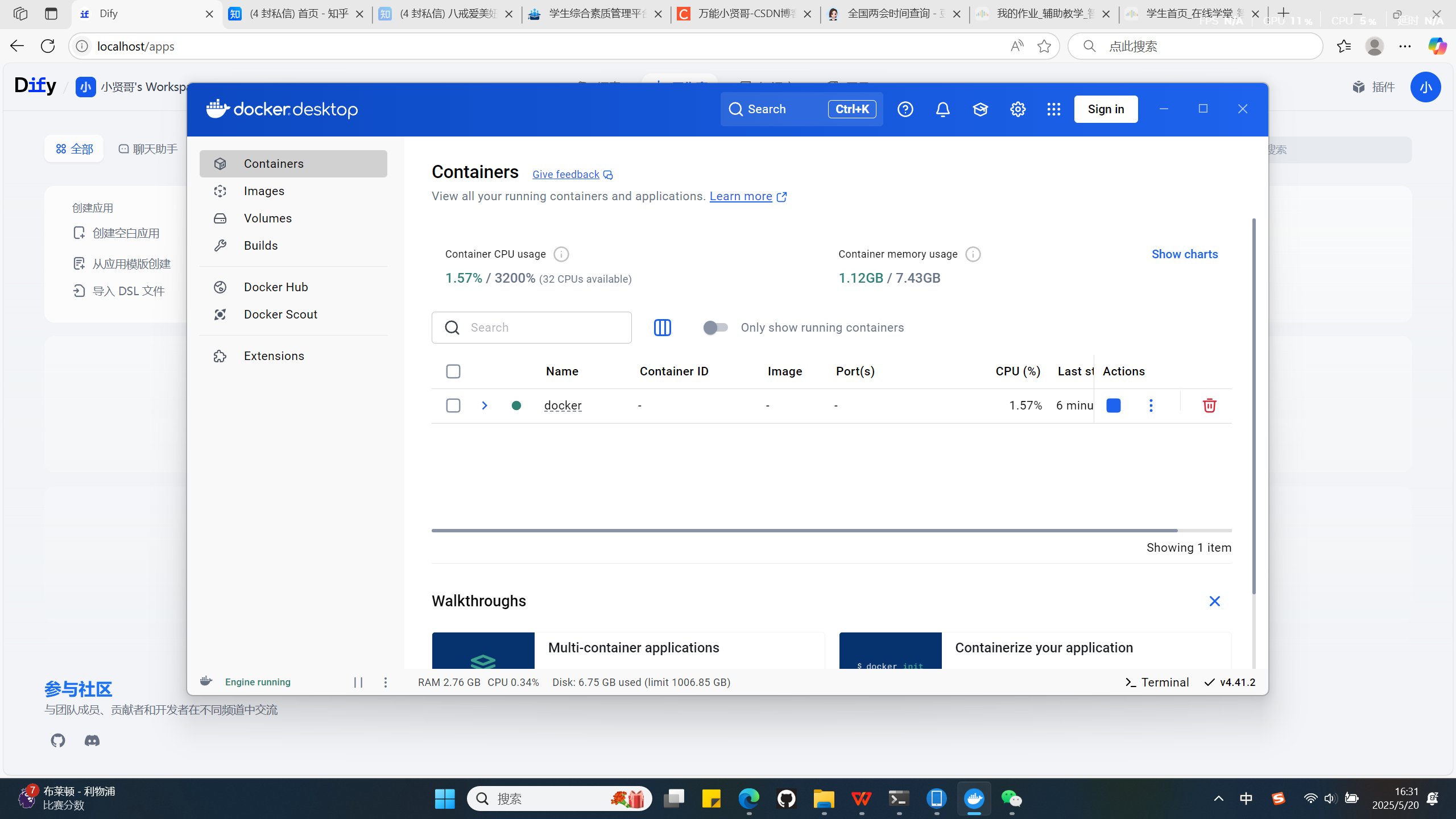Tick the docker row checkbox
The height and width of the screenshot is (819, 1456).
[453, 406]
